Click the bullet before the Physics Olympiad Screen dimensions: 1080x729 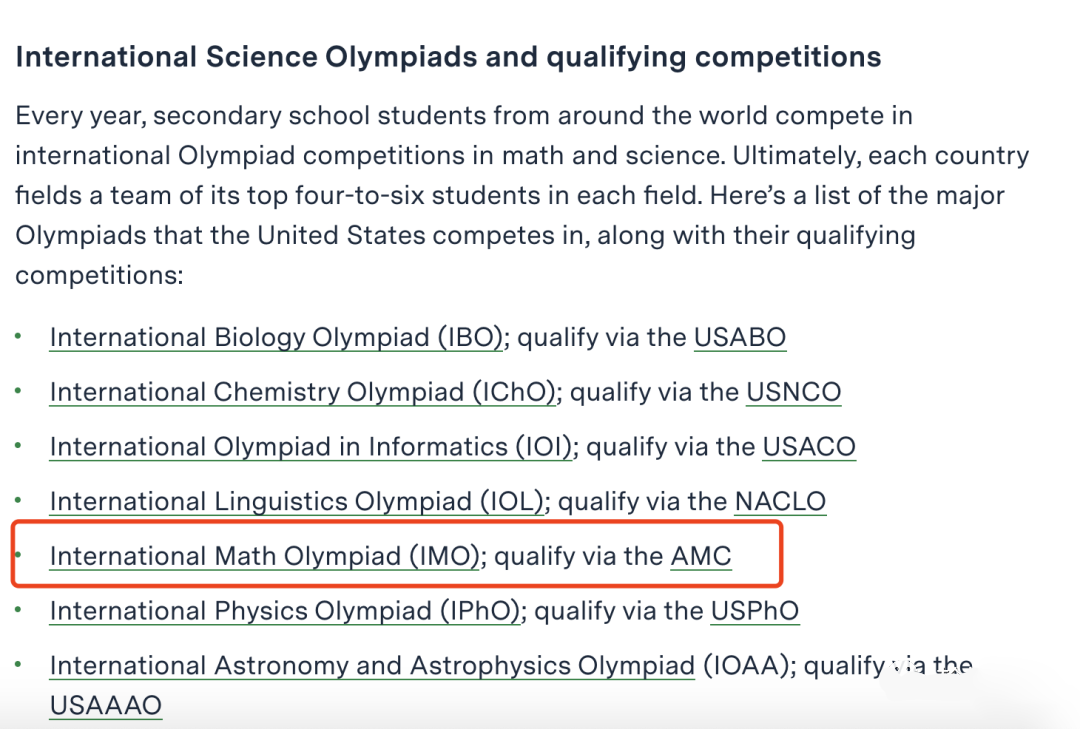(x=19, y=609)
